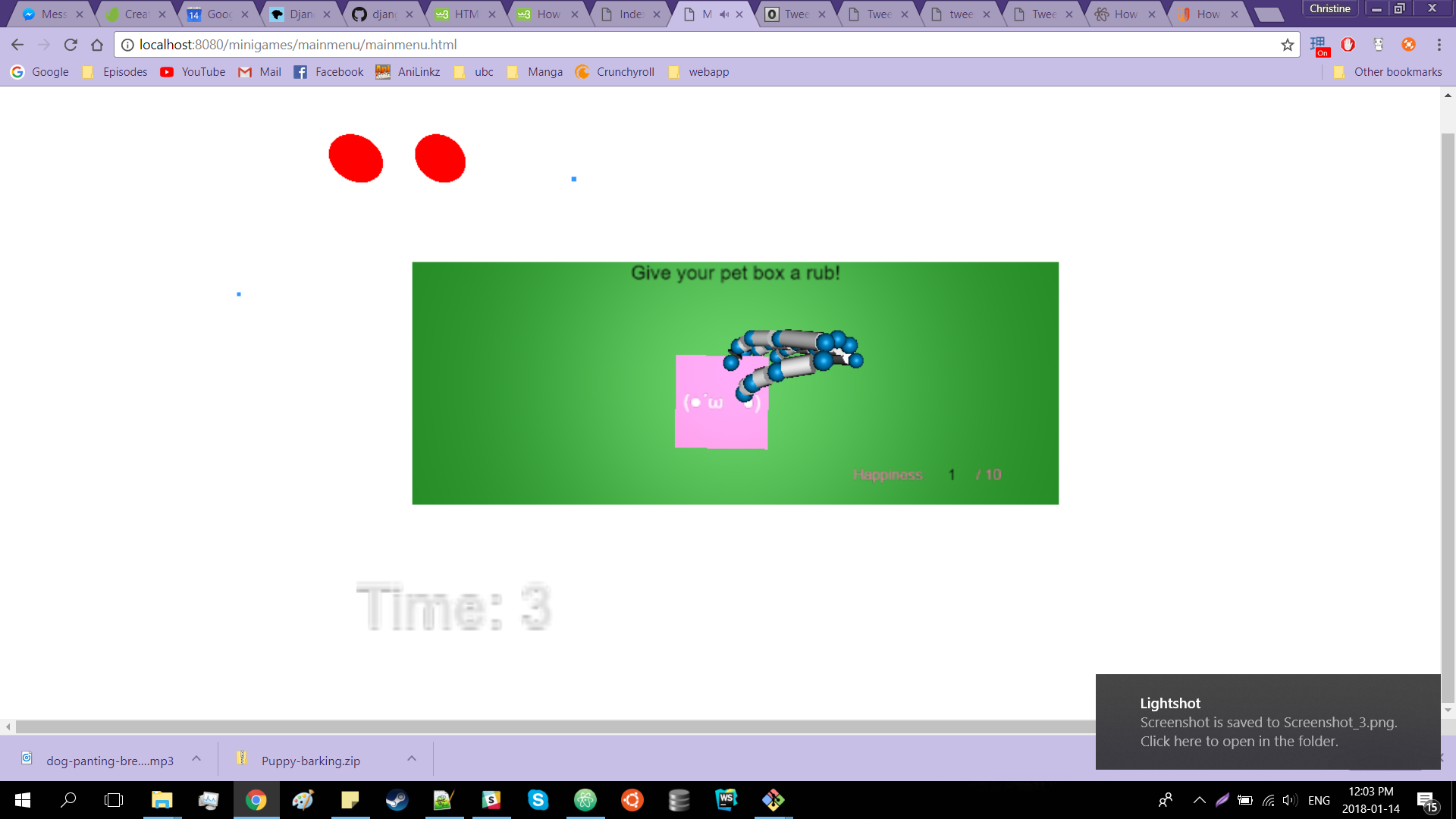The height and width of the screenshot is (819, 1456).
Task: Bookmark this page with star icon
Action: click(1287, 45)
